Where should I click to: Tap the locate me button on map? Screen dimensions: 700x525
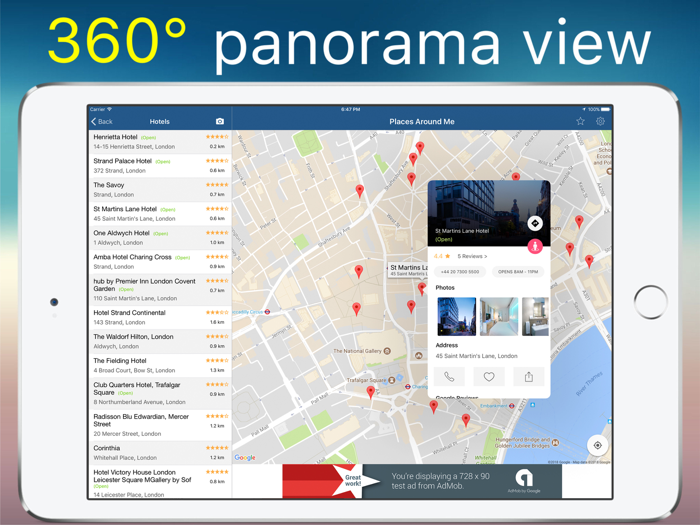597,445
